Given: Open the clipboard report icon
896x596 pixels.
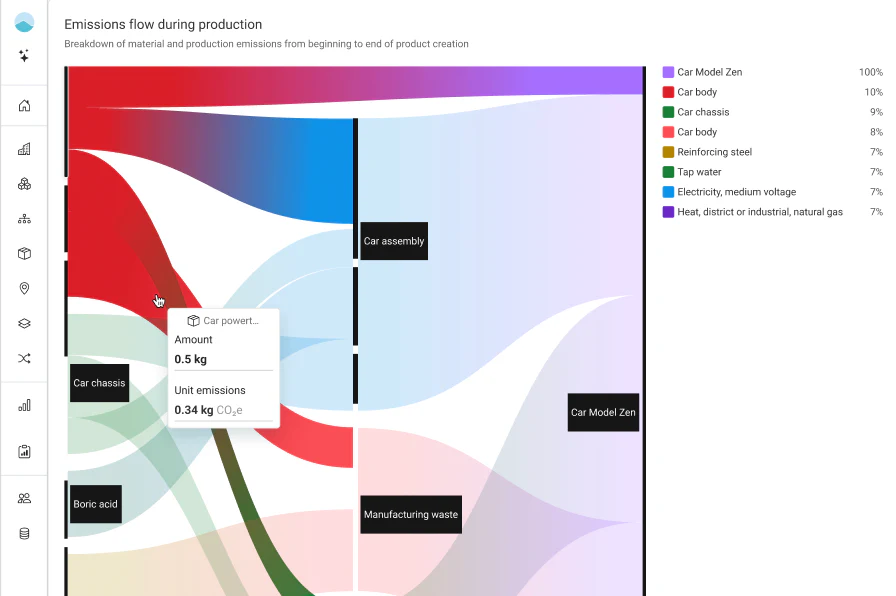Looking at the screenshot, I should [x=24, y=451].
